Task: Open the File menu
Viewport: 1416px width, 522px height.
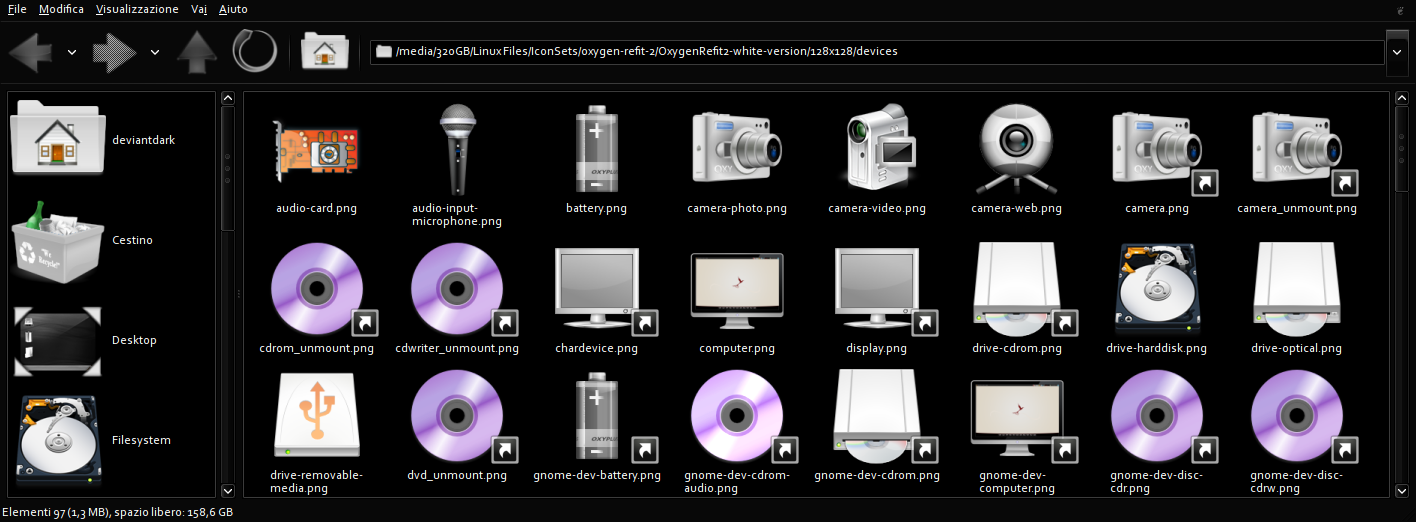Action: pyautogui.click(x=17, y=9)
